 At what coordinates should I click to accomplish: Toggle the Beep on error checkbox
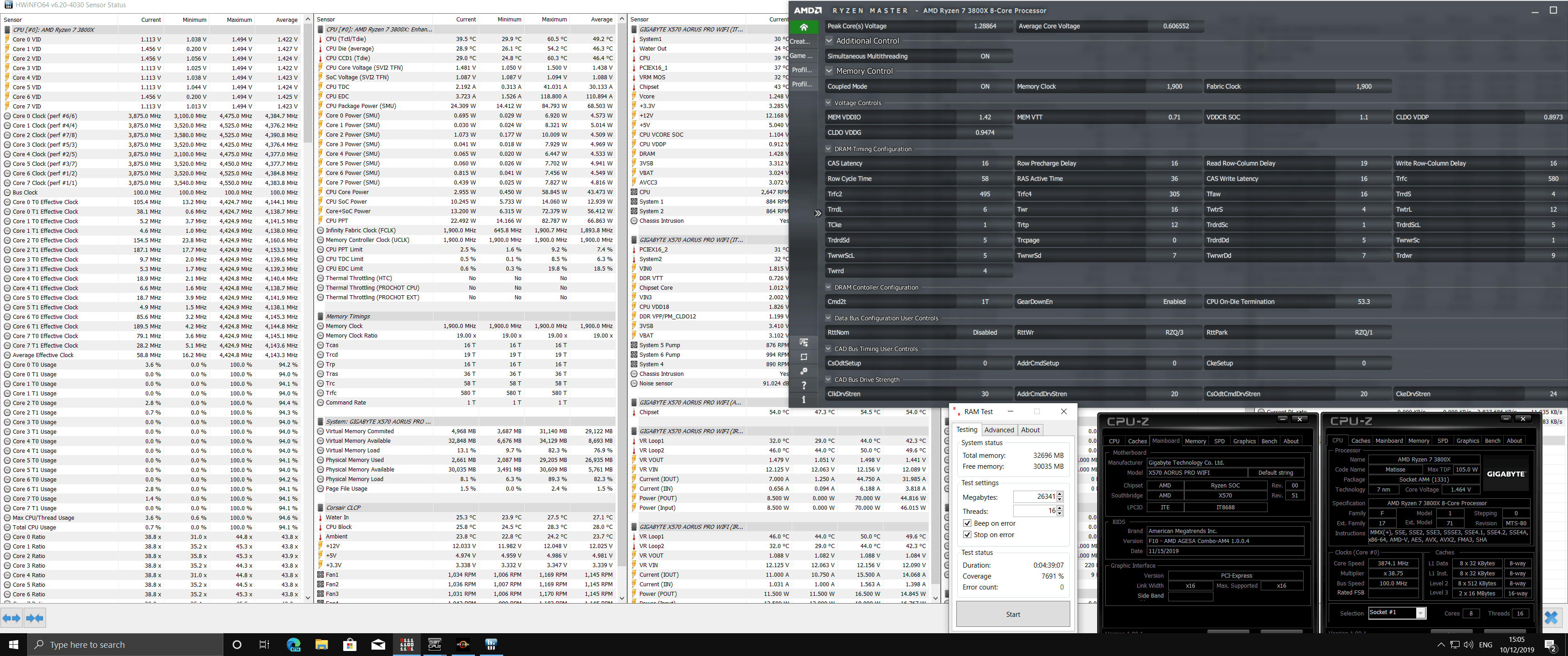tap(967, 523)
